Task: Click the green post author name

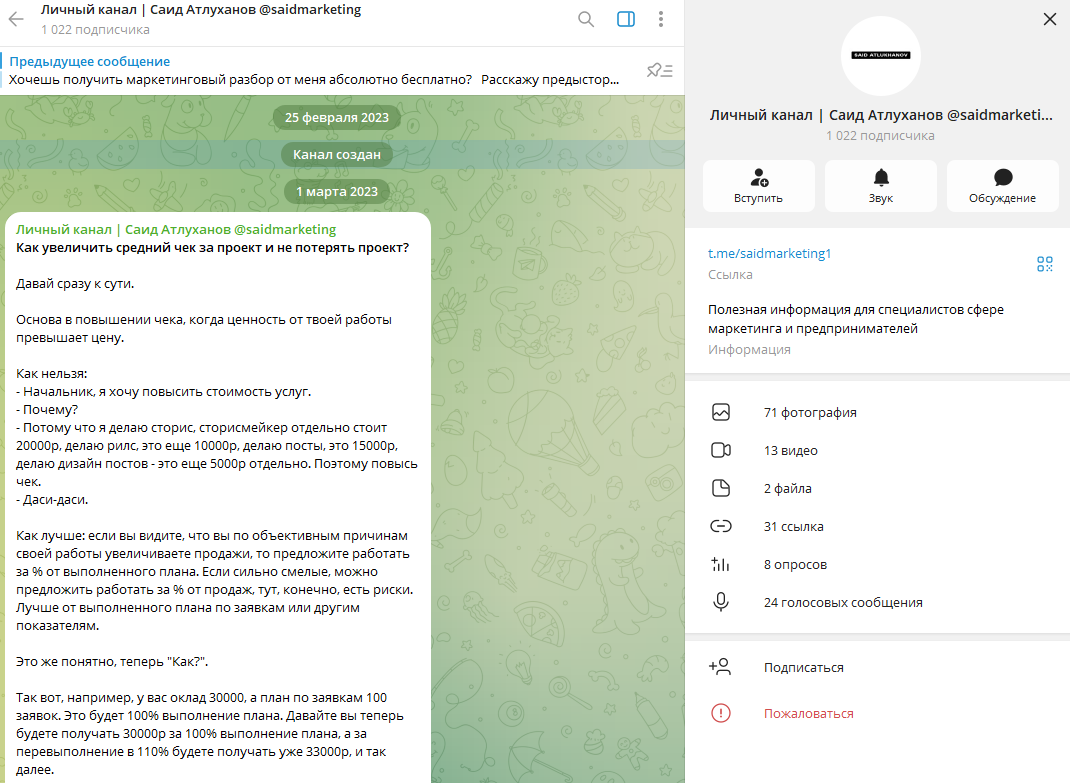Action: 176,229
